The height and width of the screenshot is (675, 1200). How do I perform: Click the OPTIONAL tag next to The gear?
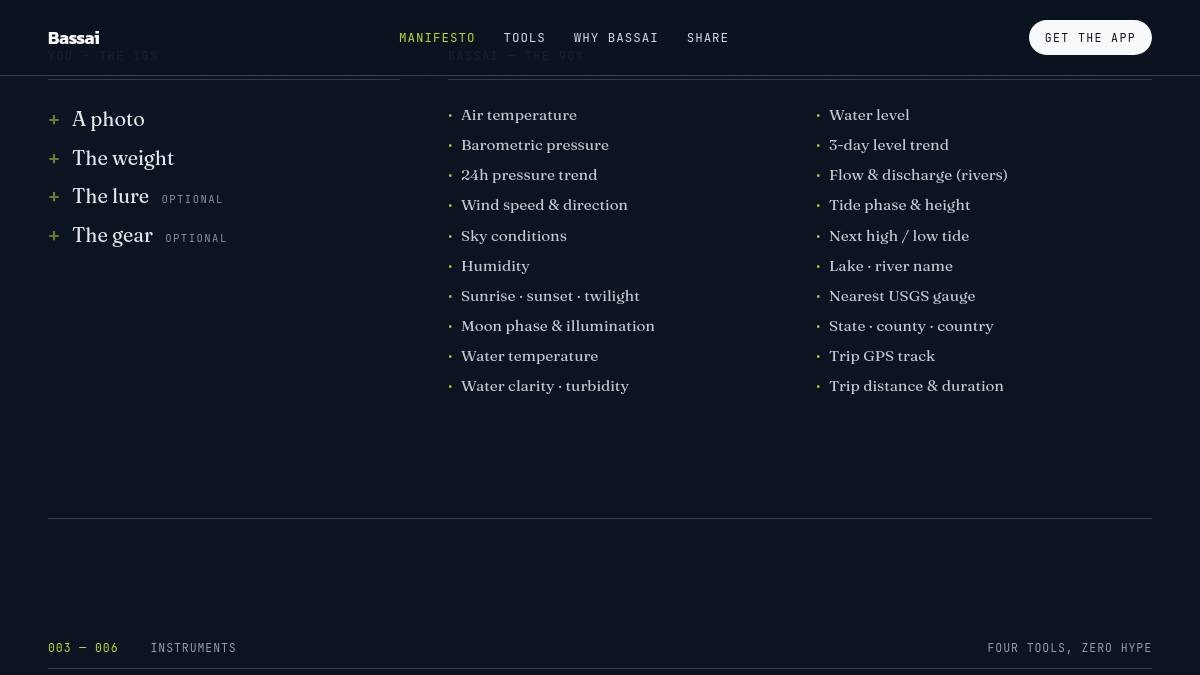coord(196,239)
